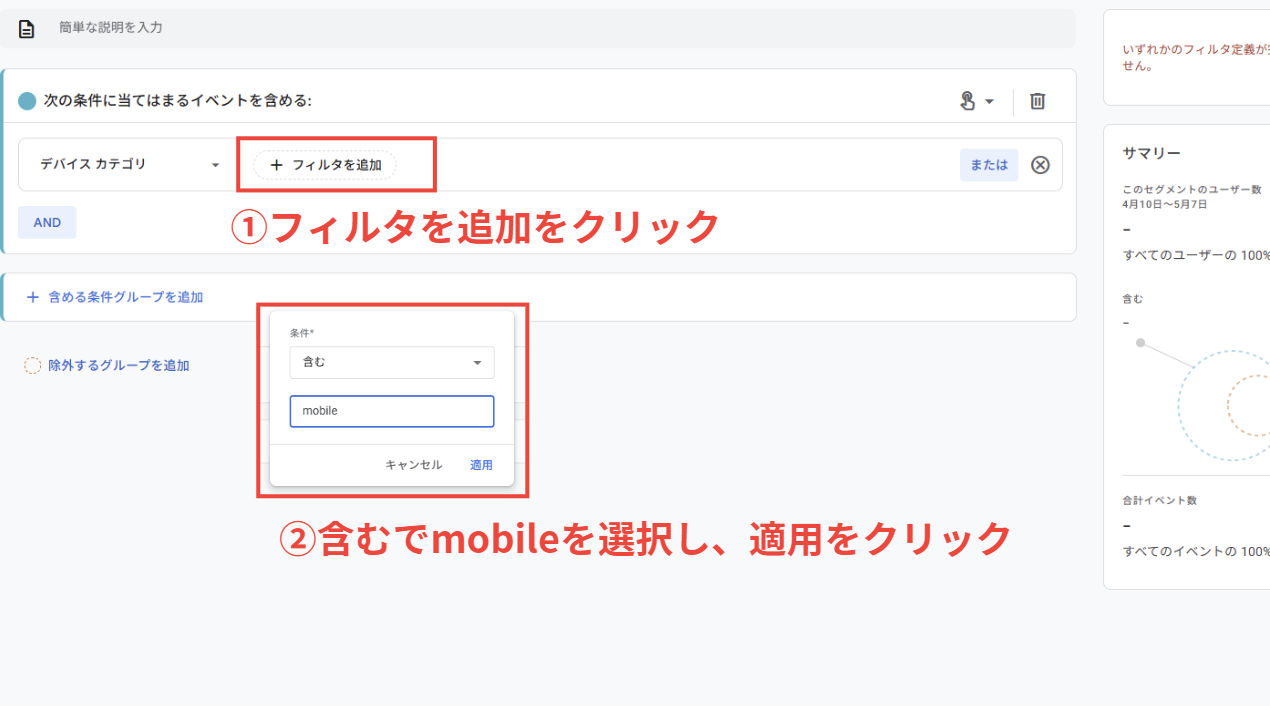Remove condition using the circled X icon

[1040, 165]
